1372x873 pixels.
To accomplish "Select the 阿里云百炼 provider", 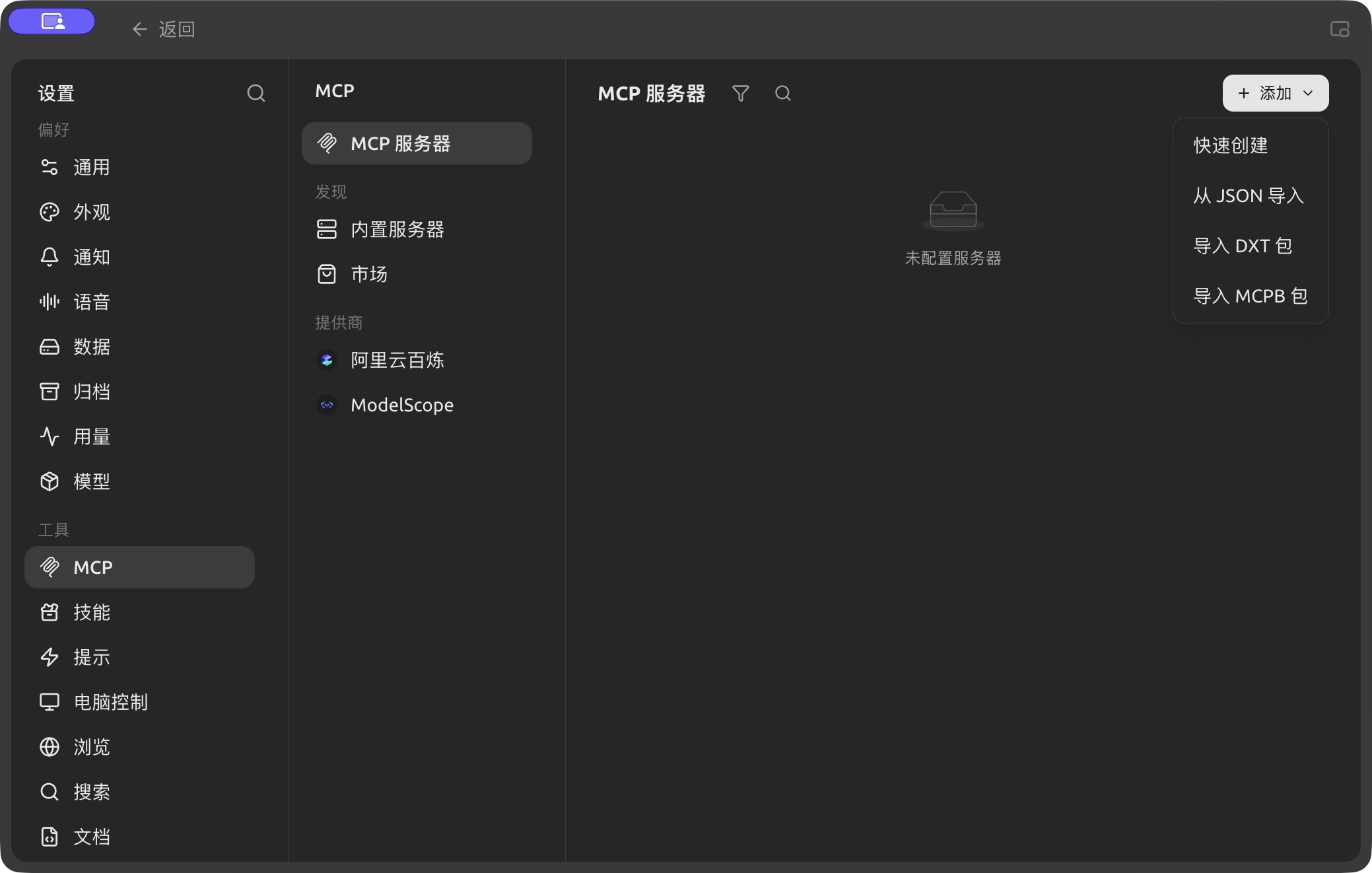I will [x=417, y=360].
